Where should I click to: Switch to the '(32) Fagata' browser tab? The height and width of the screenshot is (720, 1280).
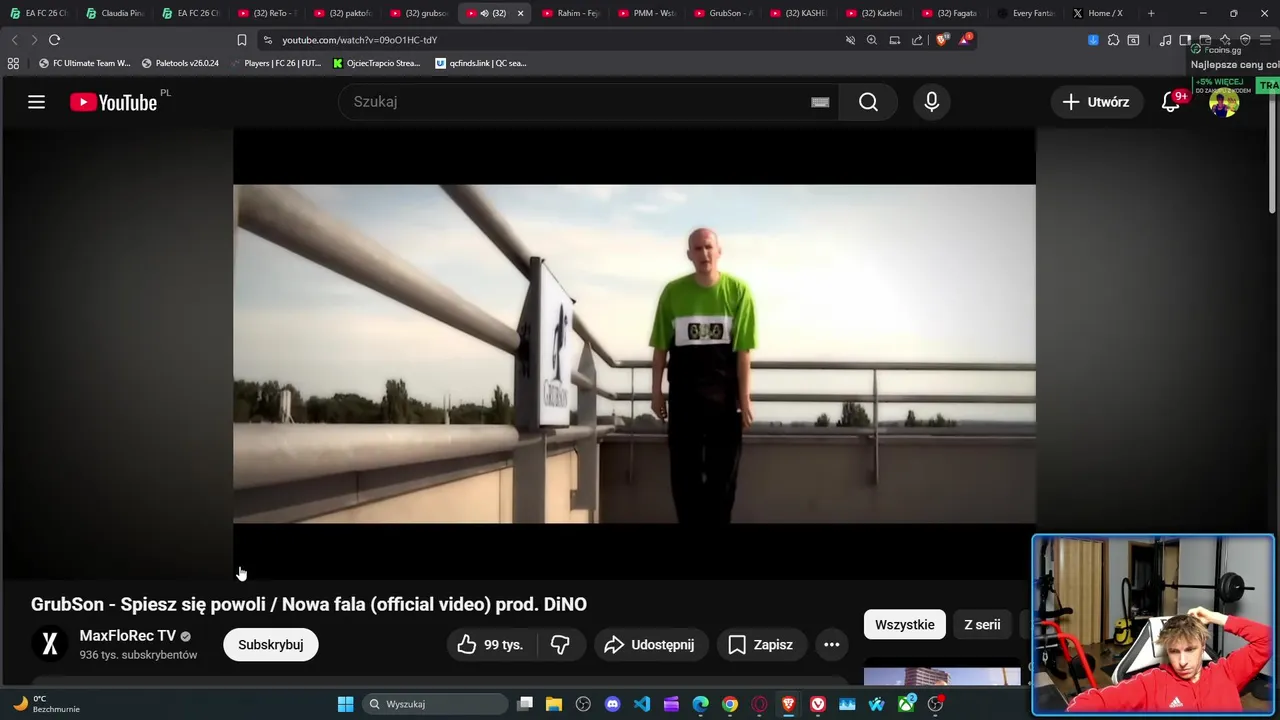click(952, 13)
